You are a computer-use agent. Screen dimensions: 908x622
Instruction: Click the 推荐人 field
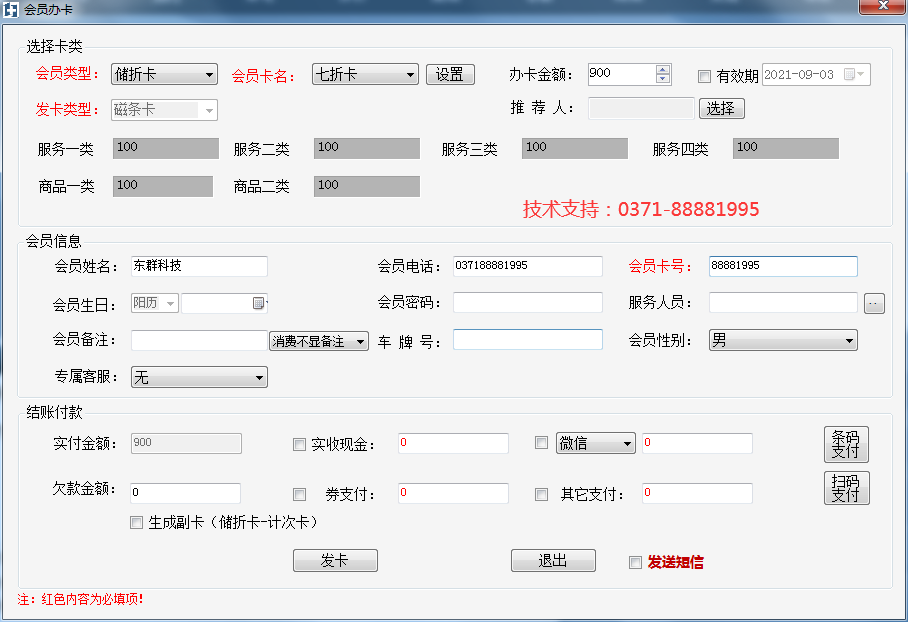pyautogui.click(x=641, y=108)
